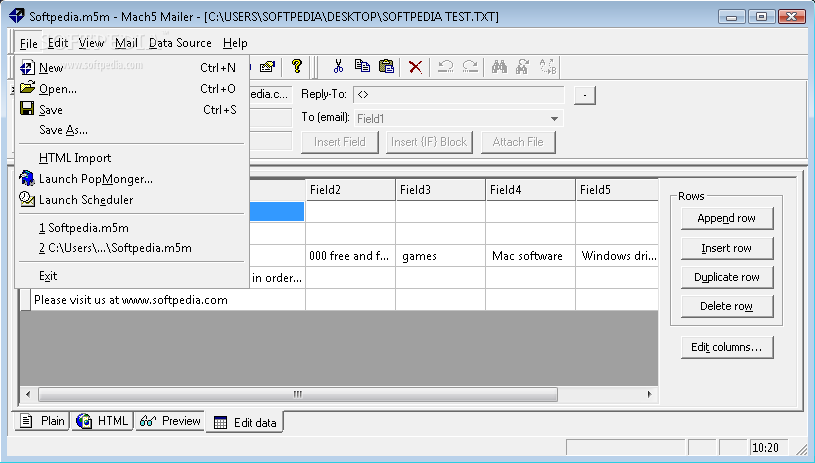Click the Field4 column header
Screen dimensions: 815x463
(530, 190)
